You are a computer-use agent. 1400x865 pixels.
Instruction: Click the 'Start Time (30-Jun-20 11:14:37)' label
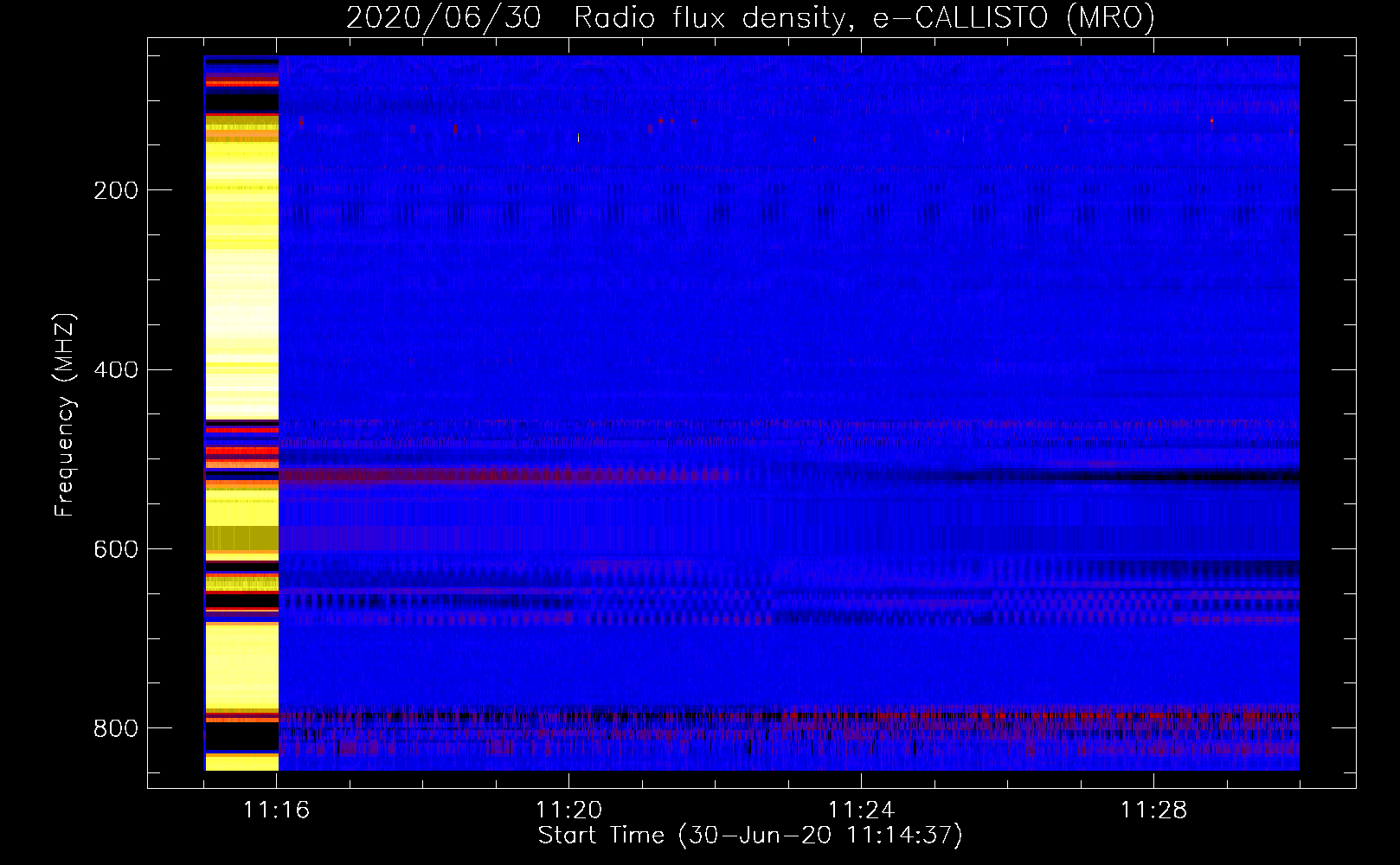click(x=750, y=836)
